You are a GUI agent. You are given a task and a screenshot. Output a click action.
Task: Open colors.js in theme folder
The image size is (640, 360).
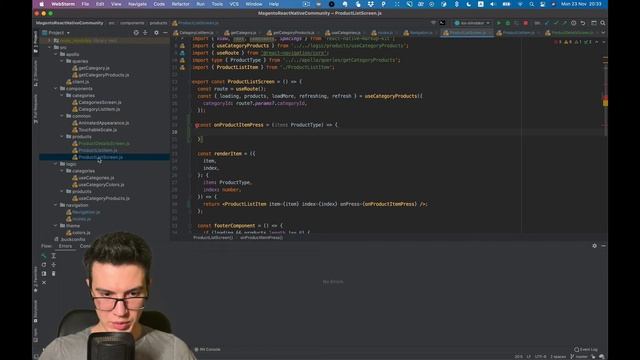tap(81, 232)
